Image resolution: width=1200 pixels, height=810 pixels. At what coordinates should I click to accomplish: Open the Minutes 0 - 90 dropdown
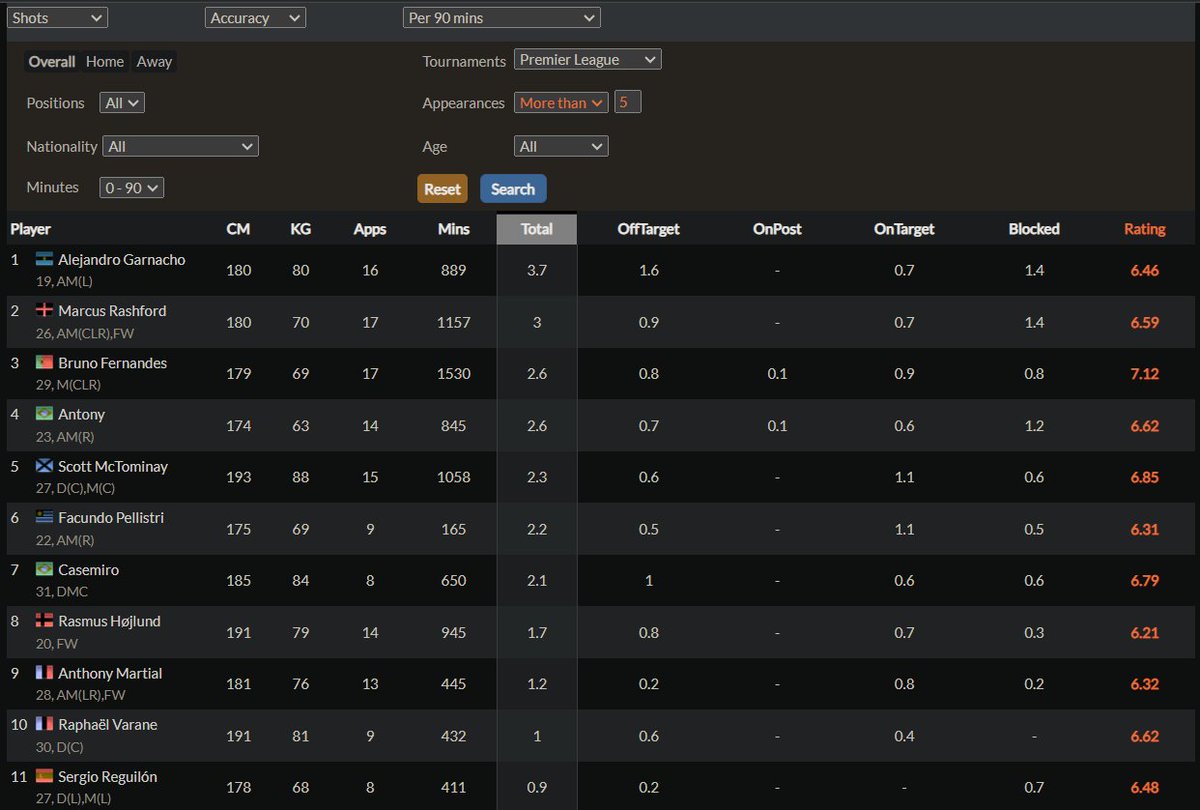coord(131,187)
